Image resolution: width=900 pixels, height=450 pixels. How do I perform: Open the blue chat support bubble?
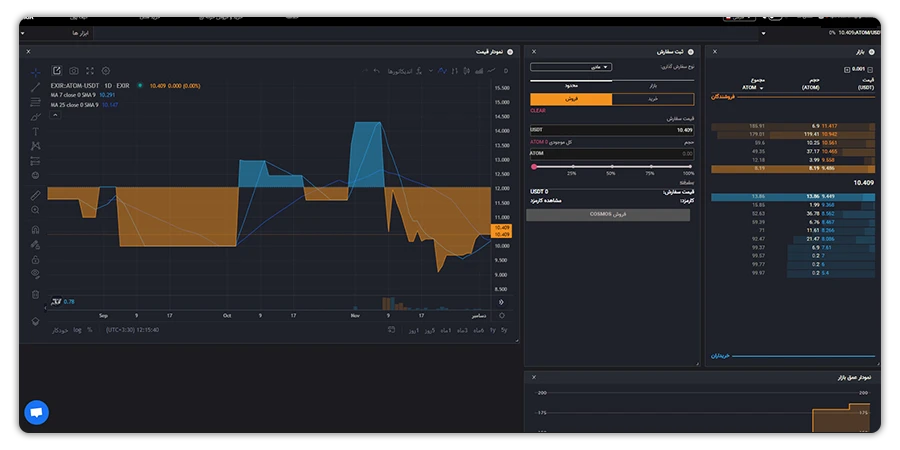point(37,412)
